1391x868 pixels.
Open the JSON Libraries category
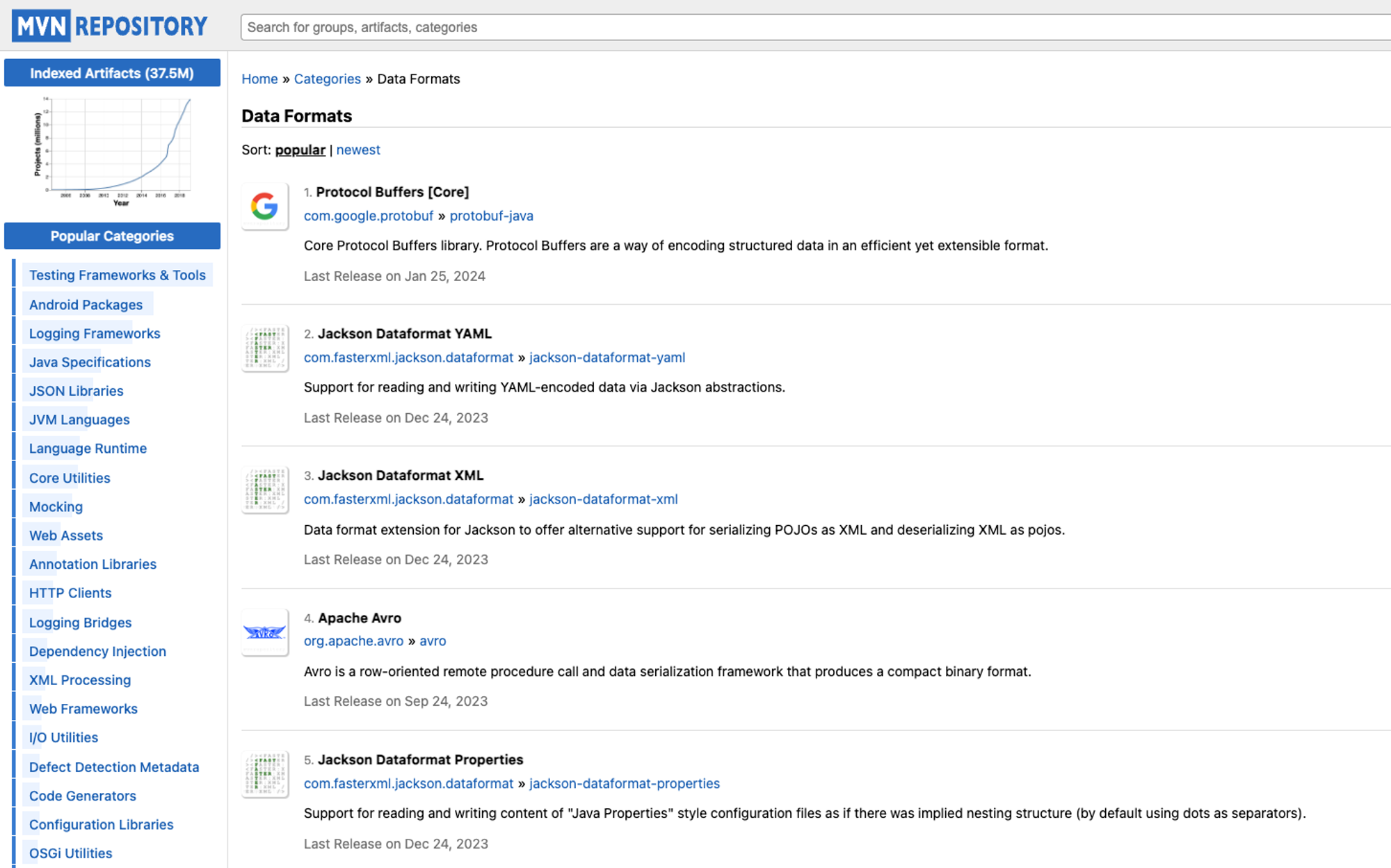pos(76,391)
